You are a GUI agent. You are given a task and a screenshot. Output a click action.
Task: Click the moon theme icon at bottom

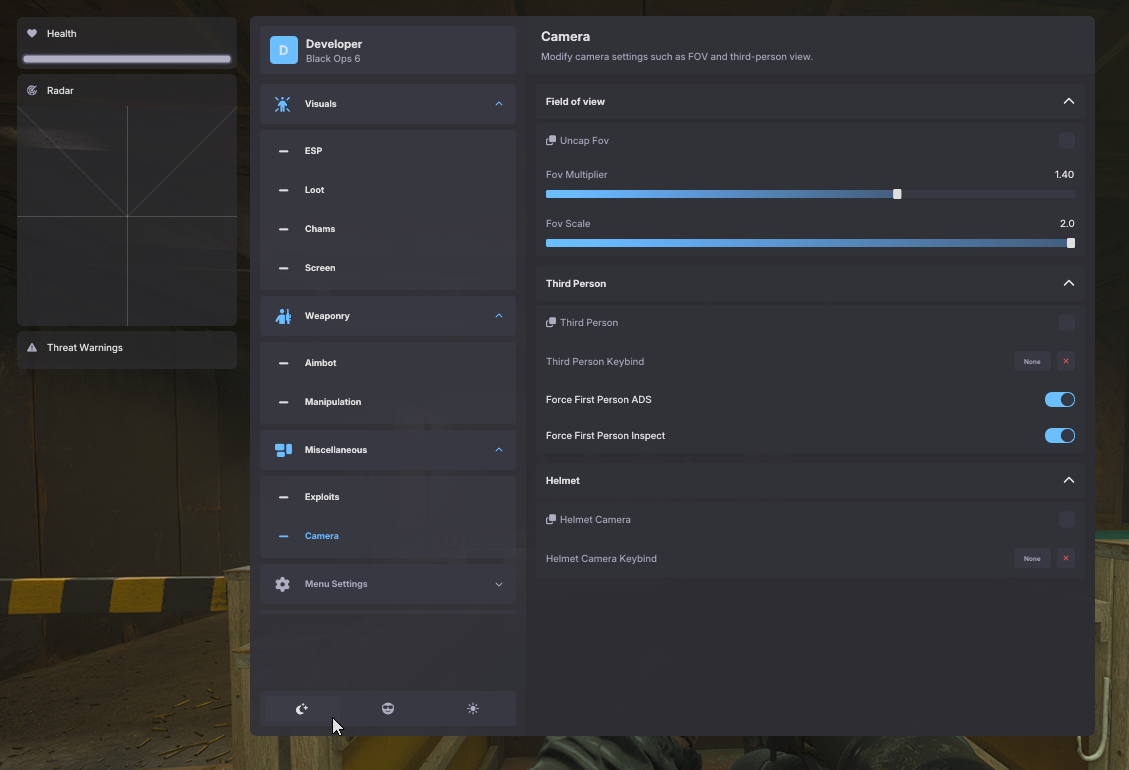point(302,709)
